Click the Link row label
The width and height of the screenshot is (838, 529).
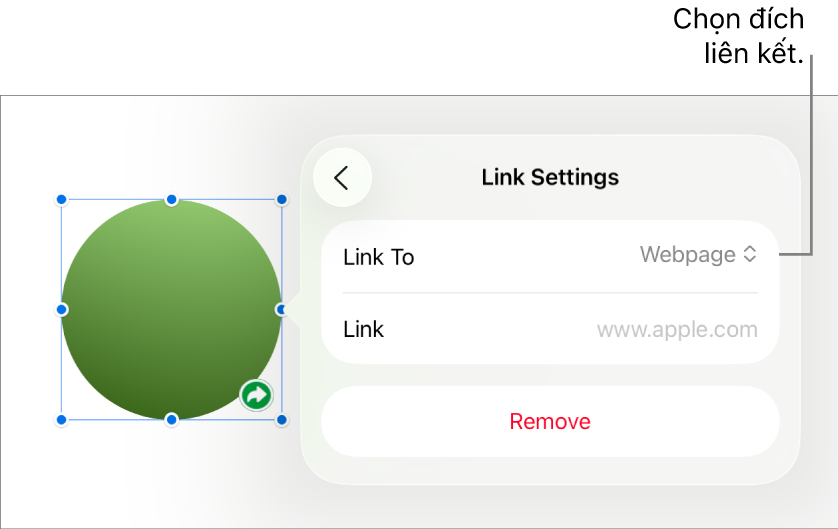[x=363, y=329]
